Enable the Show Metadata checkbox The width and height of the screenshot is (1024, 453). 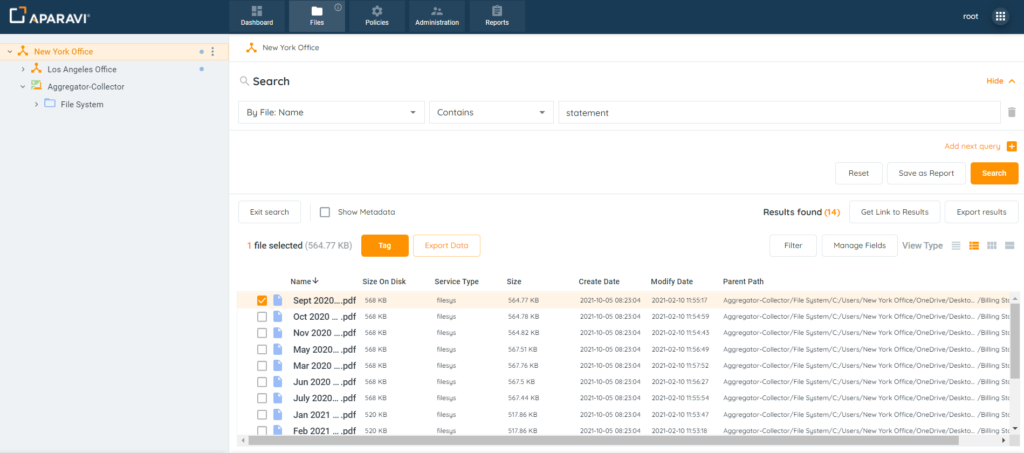pos(325,212)
